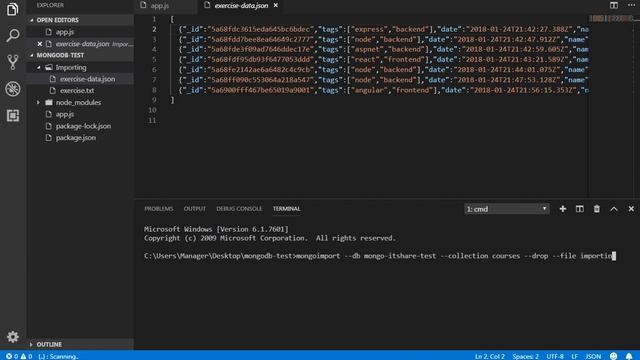Switch to the Problems panel tab

click(159, 209)
